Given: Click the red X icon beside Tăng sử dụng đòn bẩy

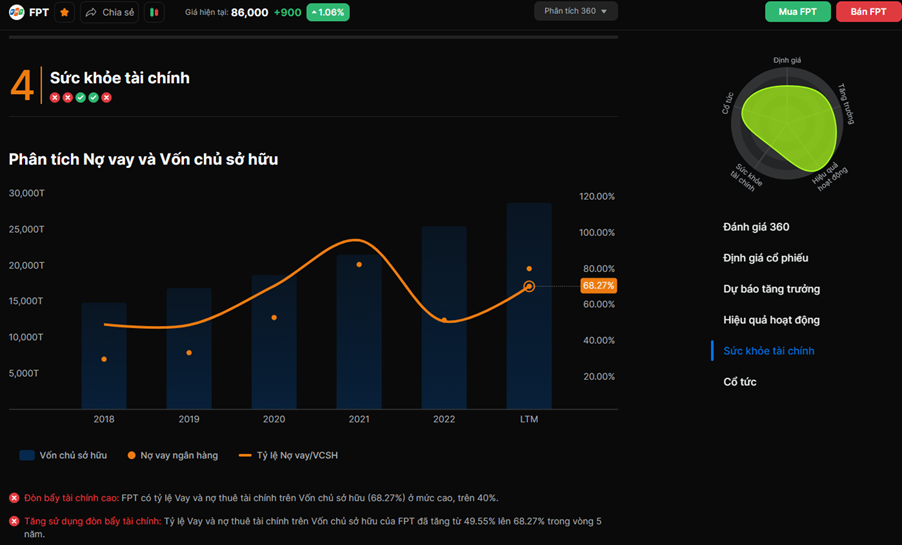Looking at the screenshot, I should point(14,521).
